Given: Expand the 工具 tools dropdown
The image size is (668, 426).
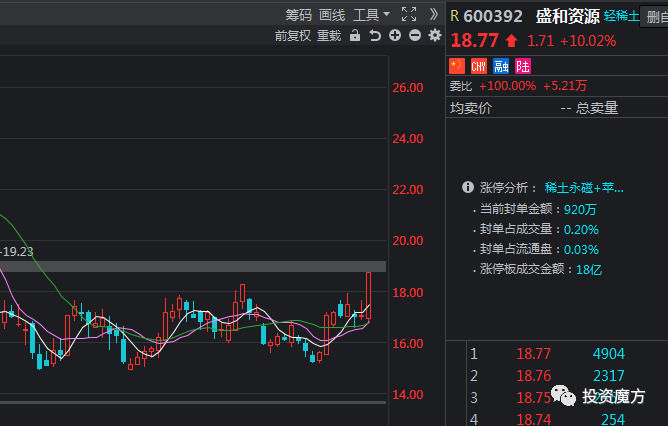Looking at the screenshot, I should coord(371,15).
